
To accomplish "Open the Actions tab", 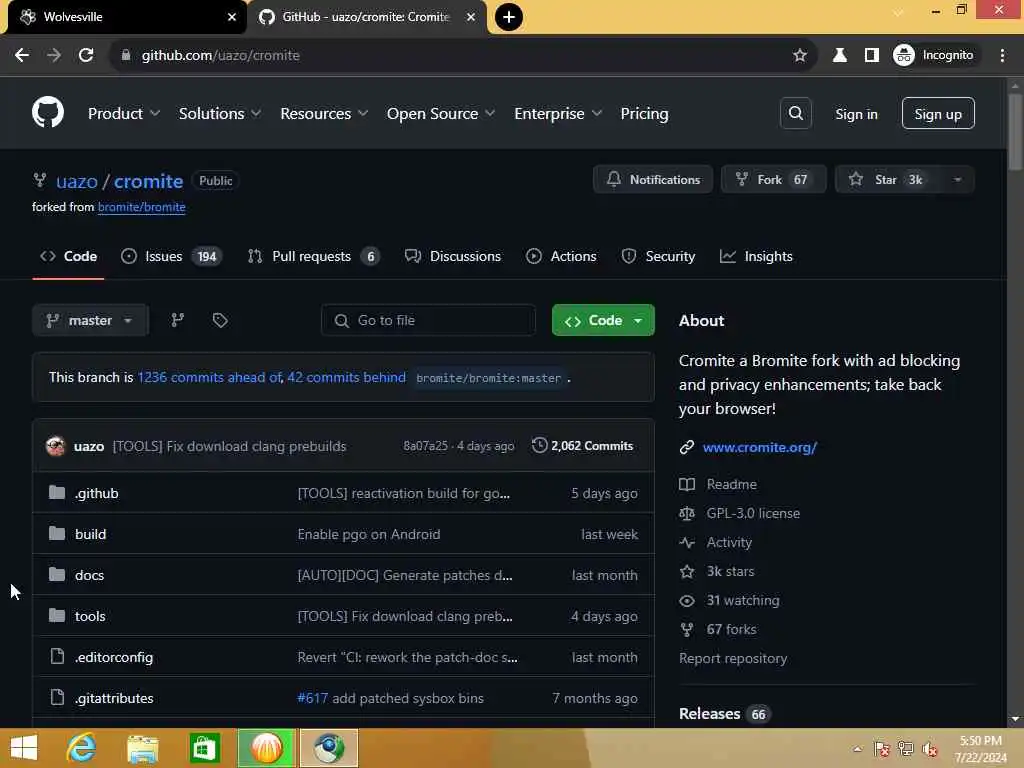I will (561, 256).
